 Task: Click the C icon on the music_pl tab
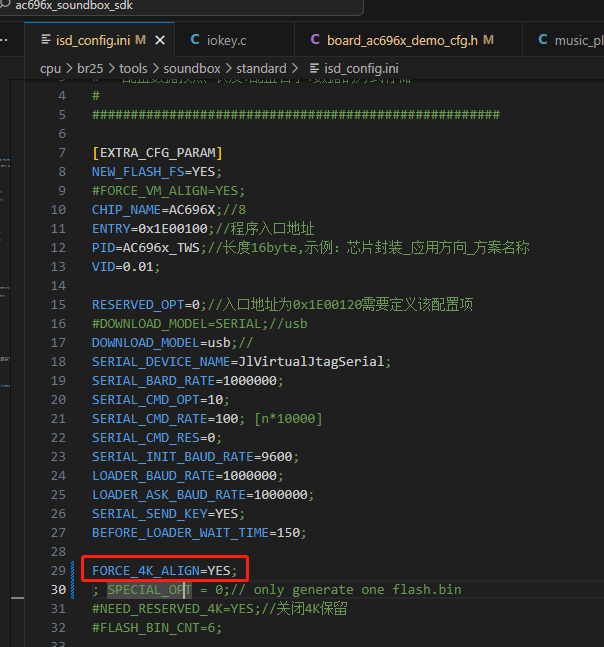click(x=543, y=40)
